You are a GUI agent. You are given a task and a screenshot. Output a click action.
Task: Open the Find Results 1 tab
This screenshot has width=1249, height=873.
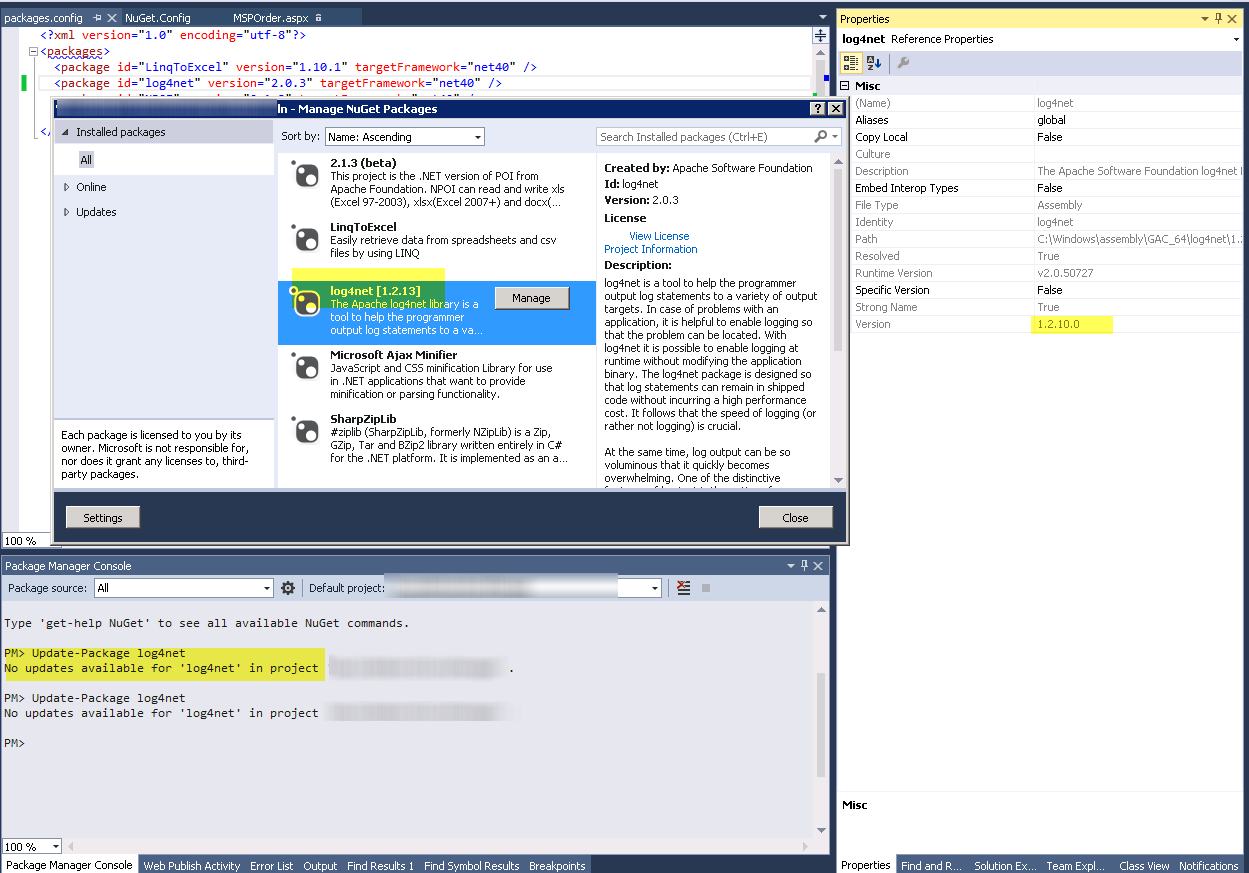point(380,865)
